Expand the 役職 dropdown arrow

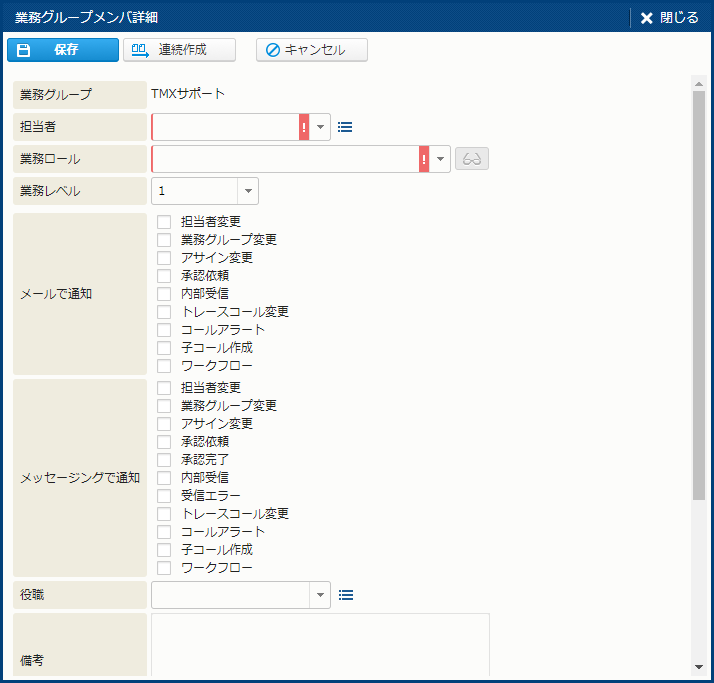coord(320,595)
